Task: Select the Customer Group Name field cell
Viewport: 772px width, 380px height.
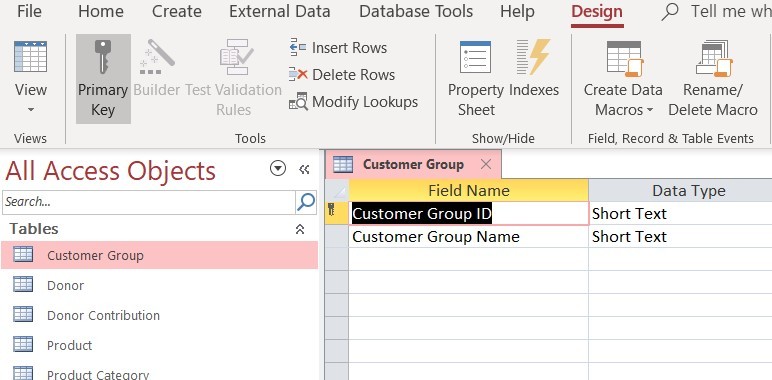Action: point(468,237)
